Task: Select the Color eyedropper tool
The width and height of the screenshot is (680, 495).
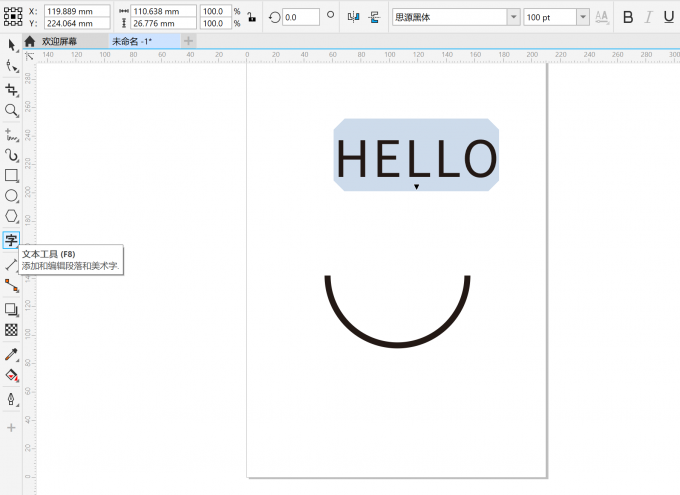Action: tap(11, 354)
